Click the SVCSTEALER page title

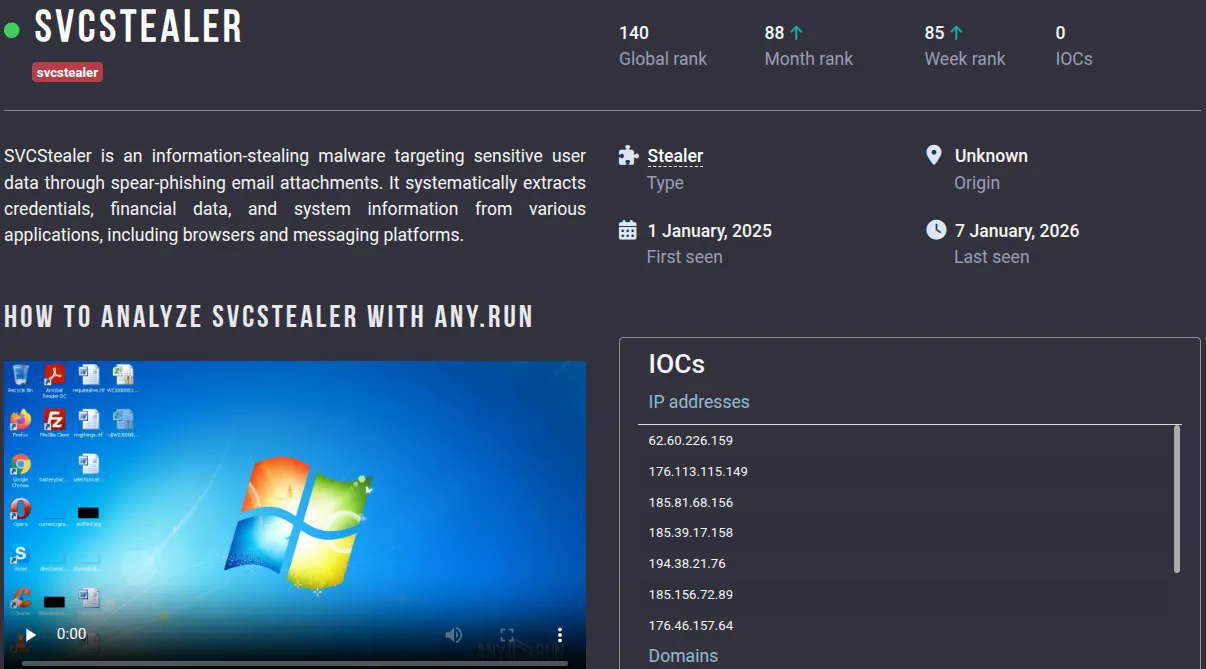pos(139,28)
